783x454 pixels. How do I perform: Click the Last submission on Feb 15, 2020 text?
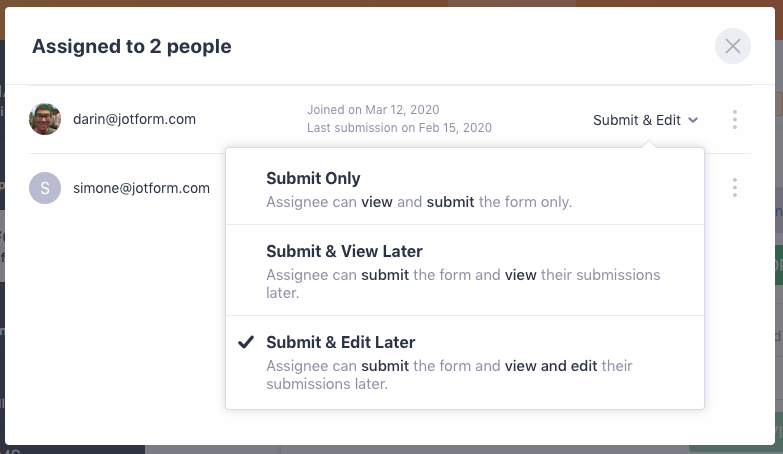tap(399, 128)
